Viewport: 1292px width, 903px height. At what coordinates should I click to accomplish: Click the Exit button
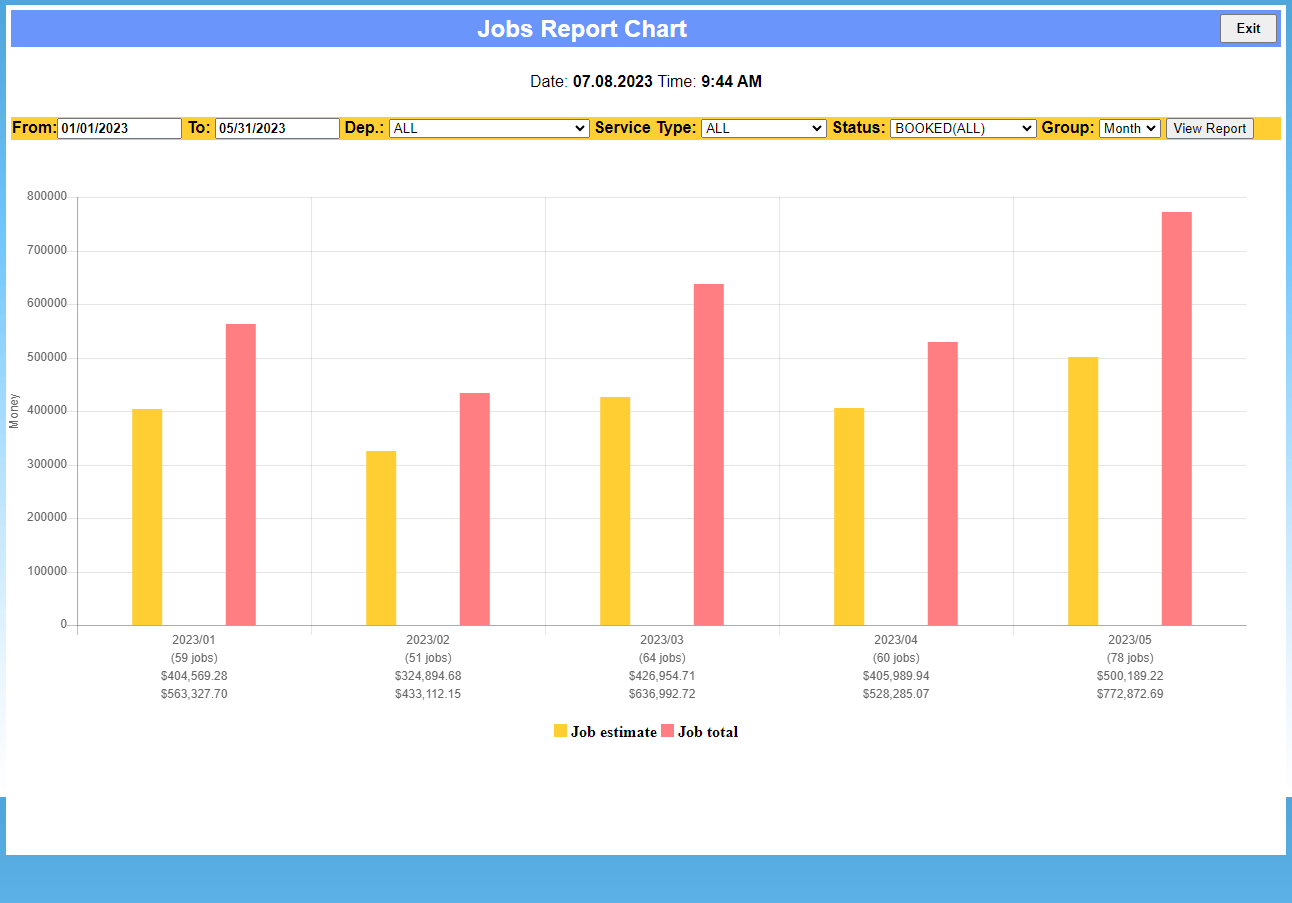pos(1248,29)
